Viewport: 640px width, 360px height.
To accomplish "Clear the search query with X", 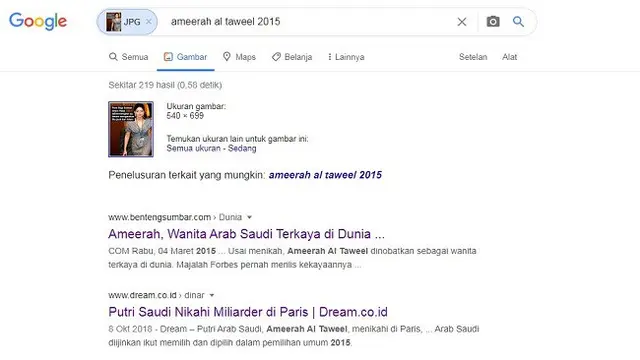I will click(x=462, y=22).
